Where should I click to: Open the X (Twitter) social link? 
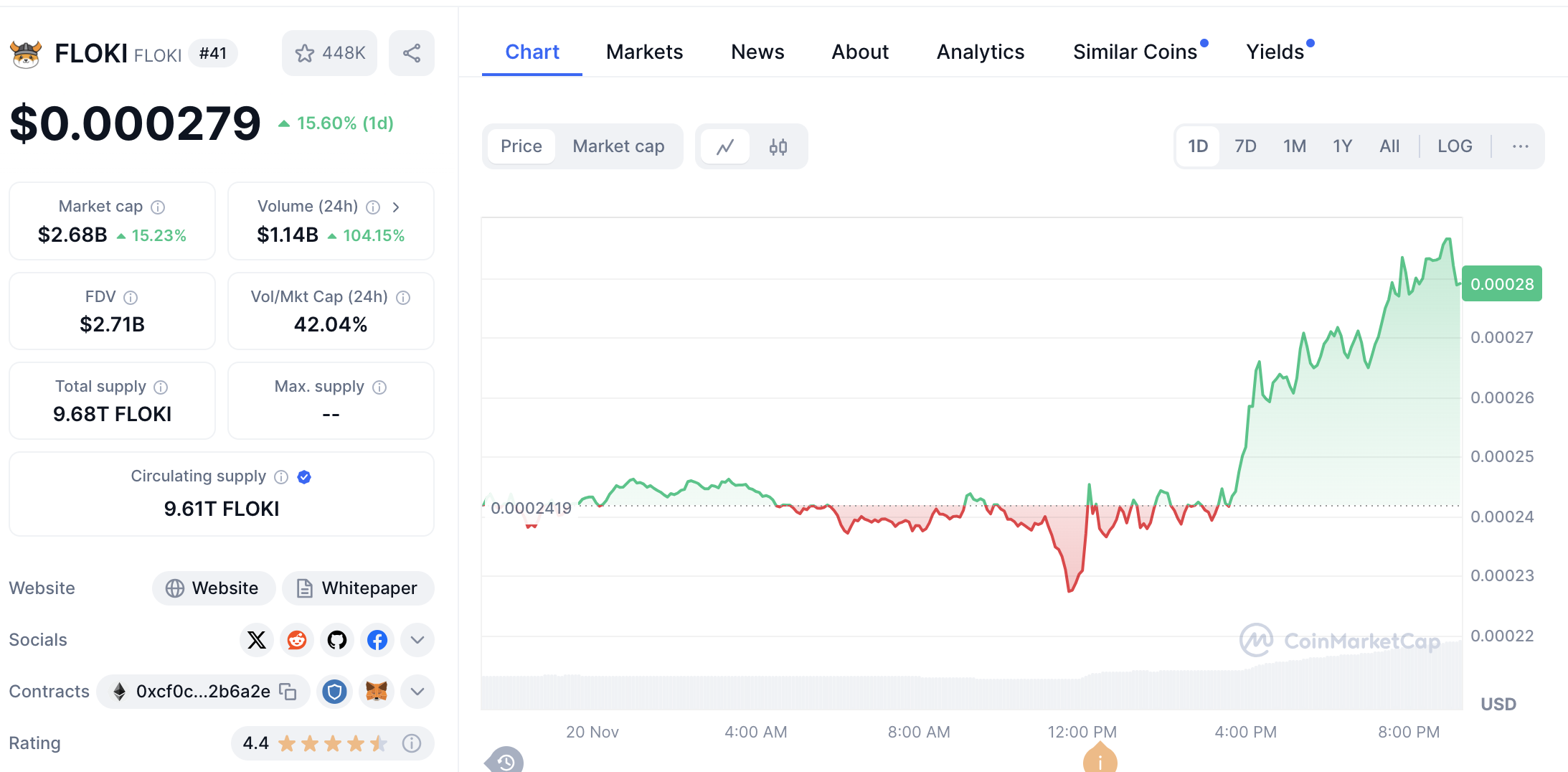pos(257,639)
